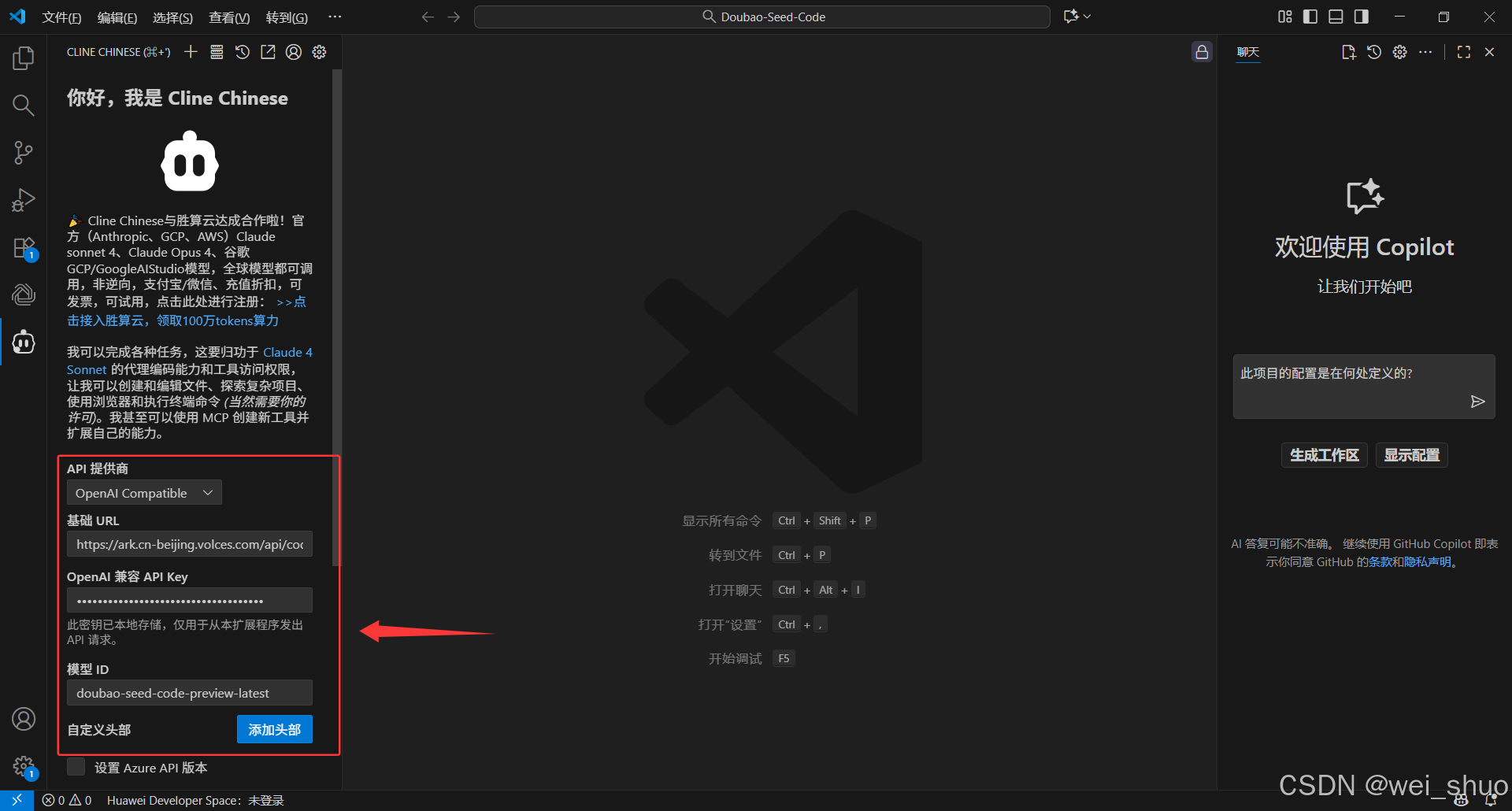The height and width of the screenshot is (811, 1512).
Task: Open Manage gear at bottom of activity bar
Action: coord(24,766)
